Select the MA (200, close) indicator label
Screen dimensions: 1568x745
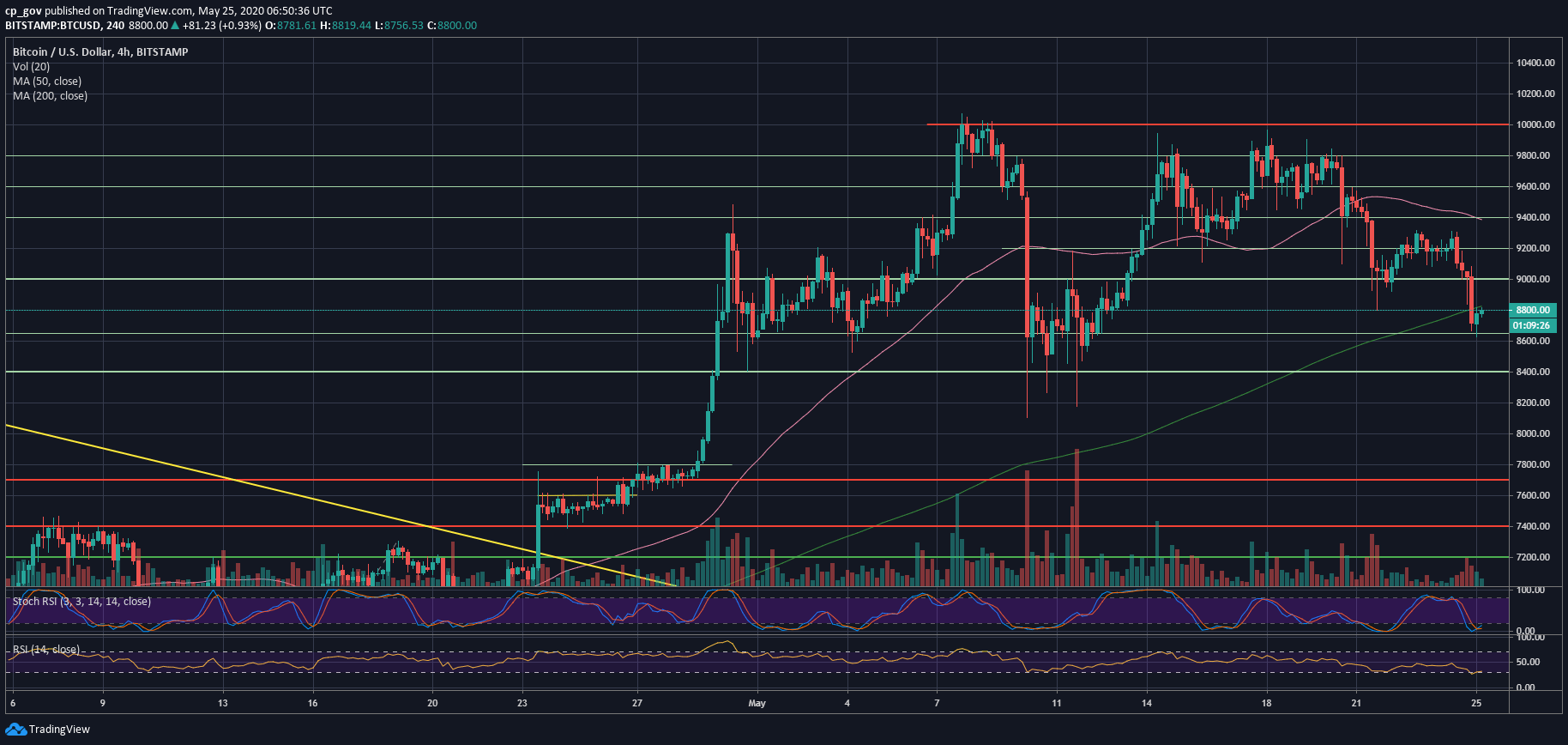pyautogui.click(x=50, y=95)
